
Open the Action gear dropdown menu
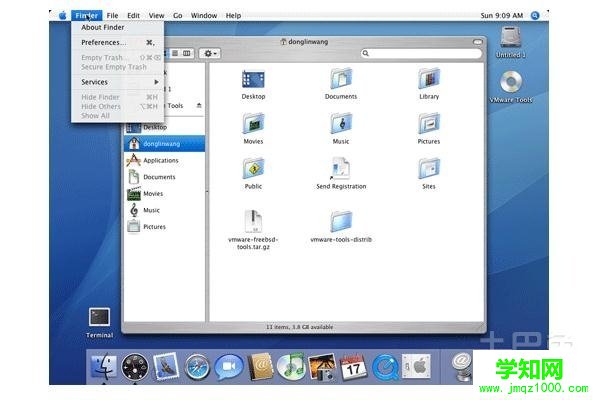(x=210, y=53)
